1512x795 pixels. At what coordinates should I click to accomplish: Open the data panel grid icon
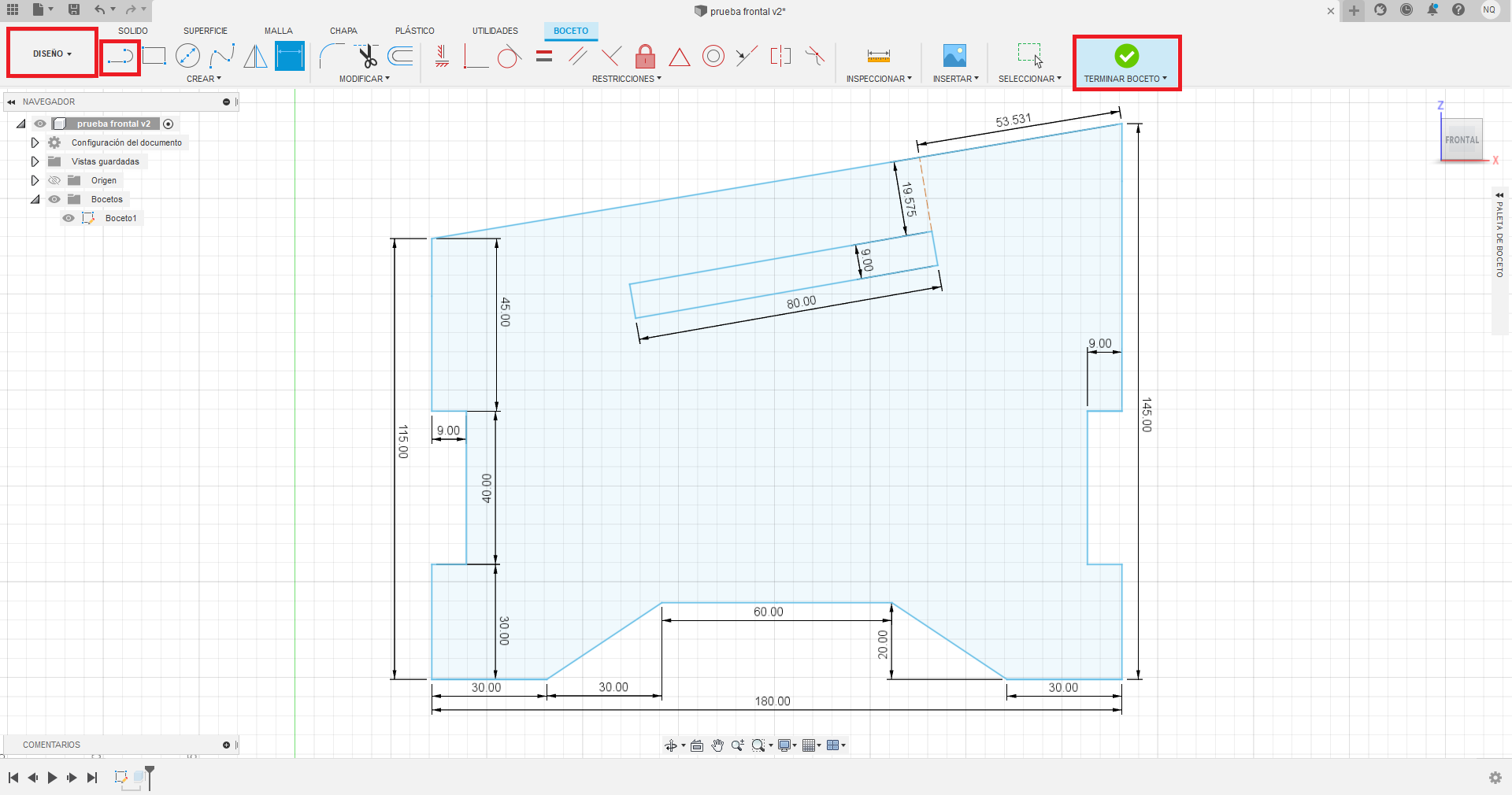click(x=13, y=9)
